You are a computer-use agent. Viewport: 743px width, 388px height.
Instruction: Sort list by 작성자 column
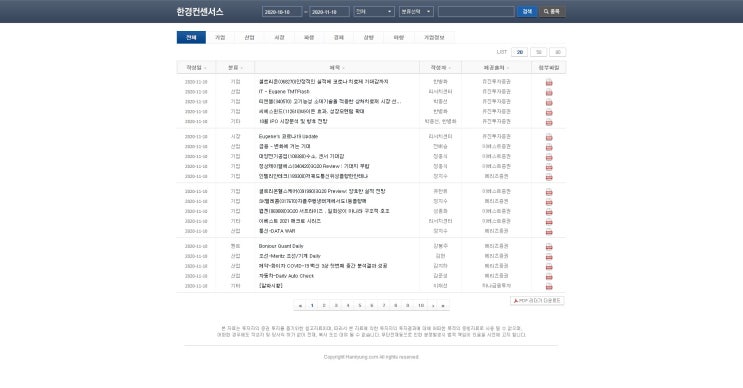coord(440,68)
